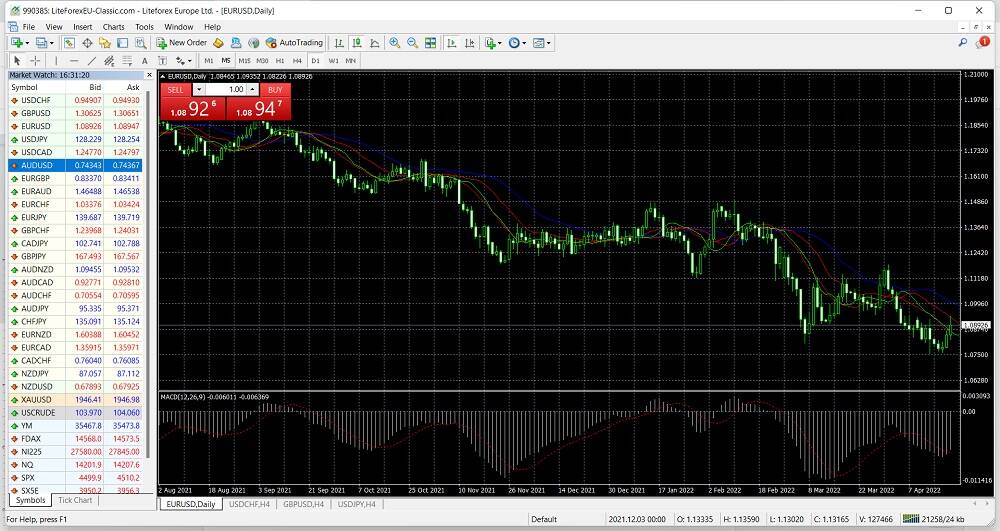Select the USCRUDE row in Market Watch

75,412
